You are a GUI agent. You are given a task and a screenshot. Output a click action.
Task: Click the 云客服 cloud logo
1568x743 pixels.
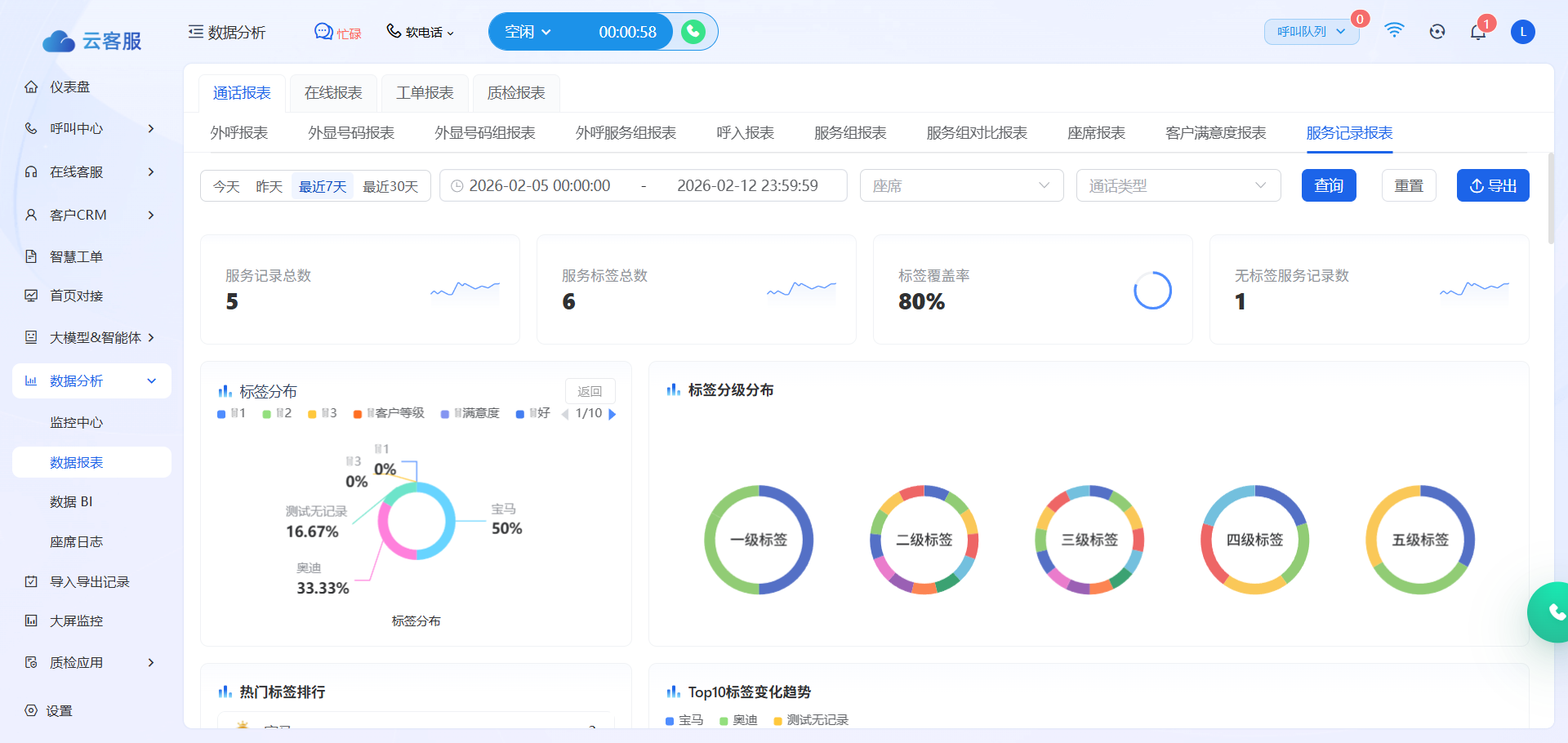click(x=91, y=41)
